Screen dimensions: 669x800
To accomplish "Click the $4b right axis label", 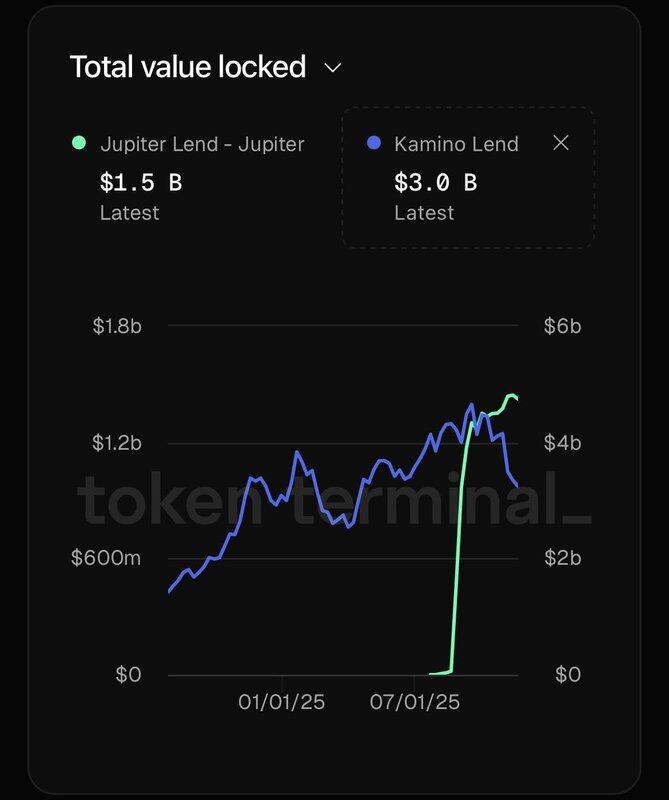I will click(x=562, y=442).
